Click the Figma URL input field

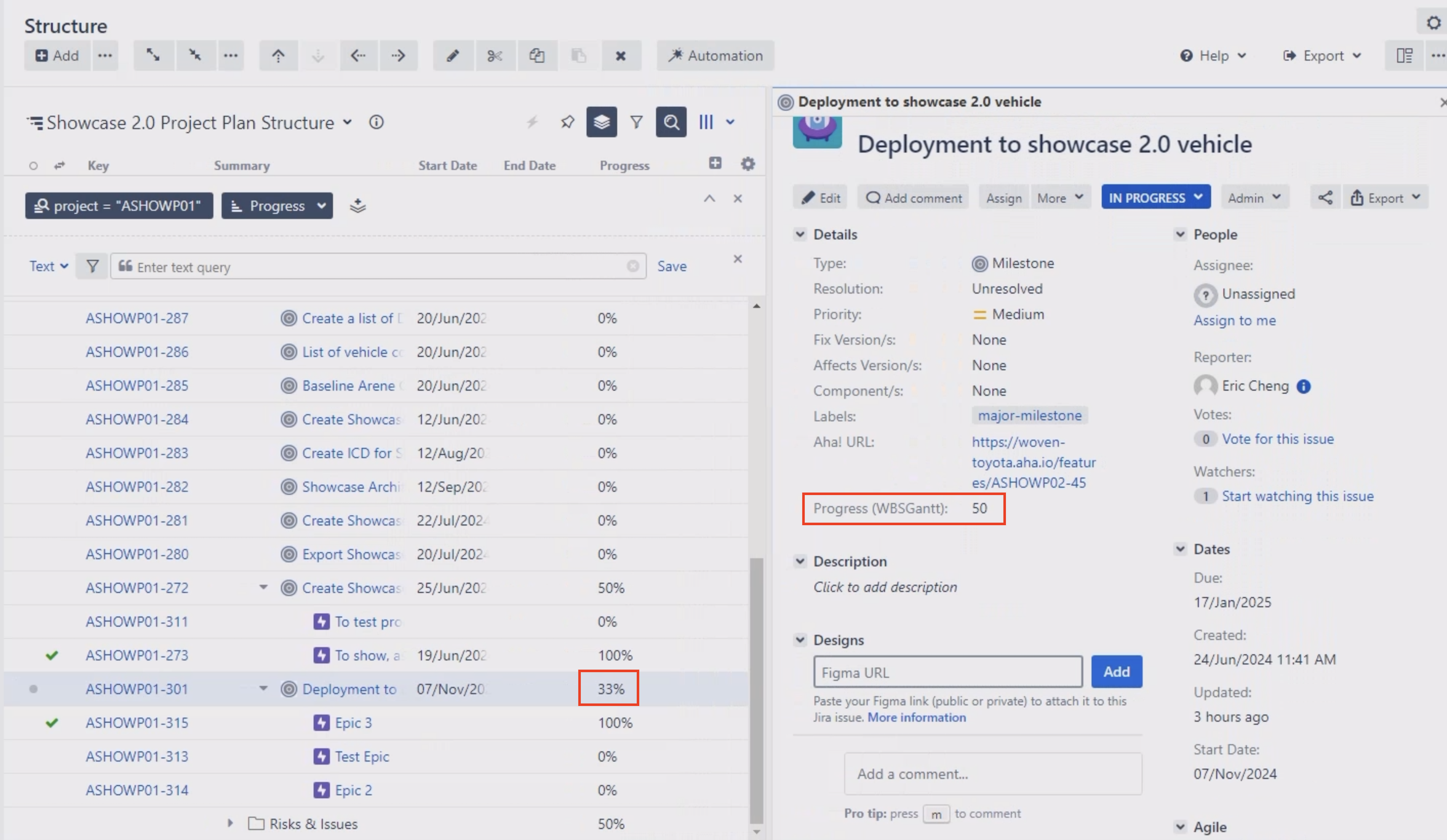[x=947, y=672]
